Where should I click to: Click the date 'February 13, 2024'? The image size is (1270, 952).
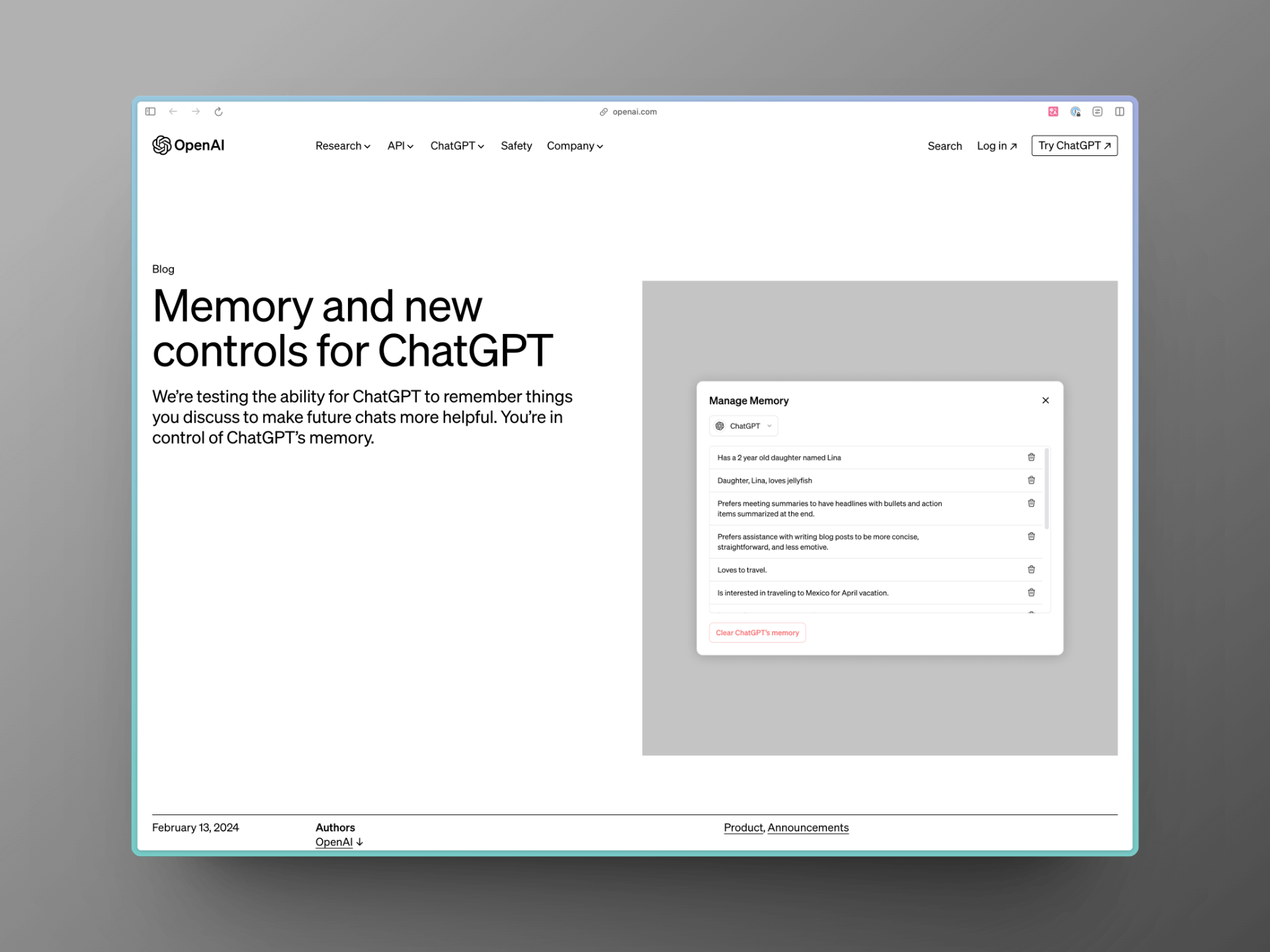click(196, 828)
